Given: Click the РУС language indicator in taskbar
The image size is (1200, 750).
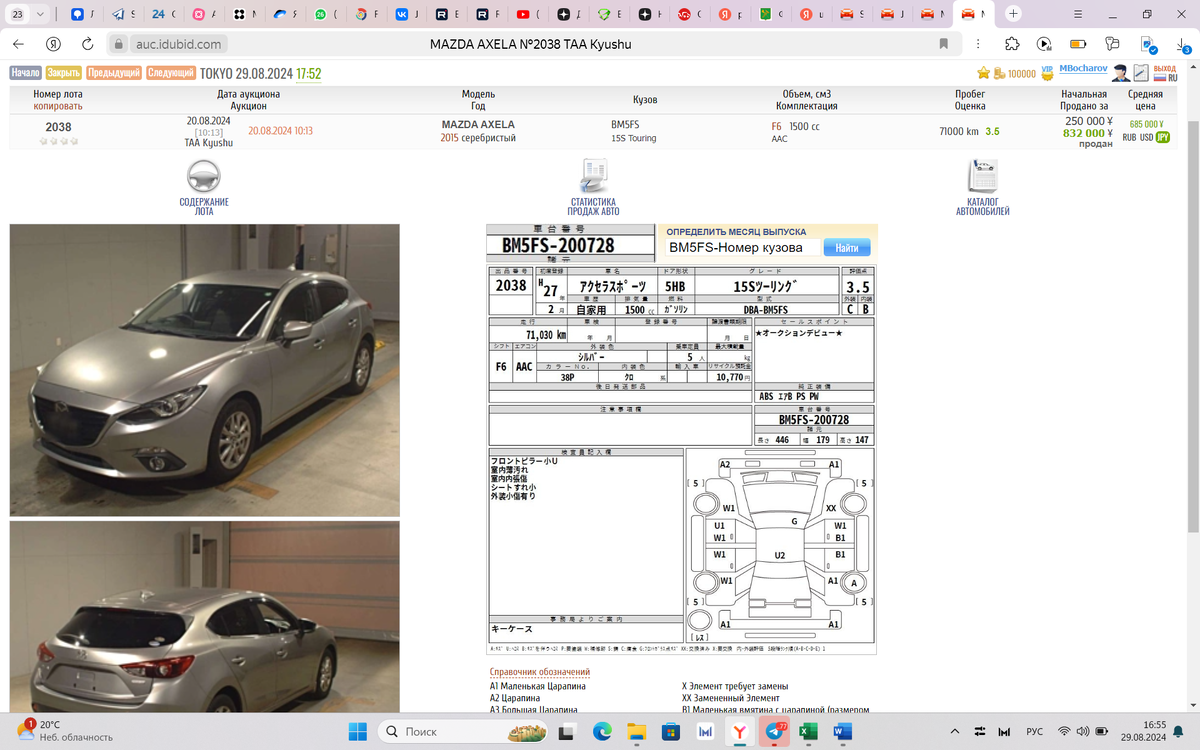Looking at the screenshot, I should (1035, 732).
